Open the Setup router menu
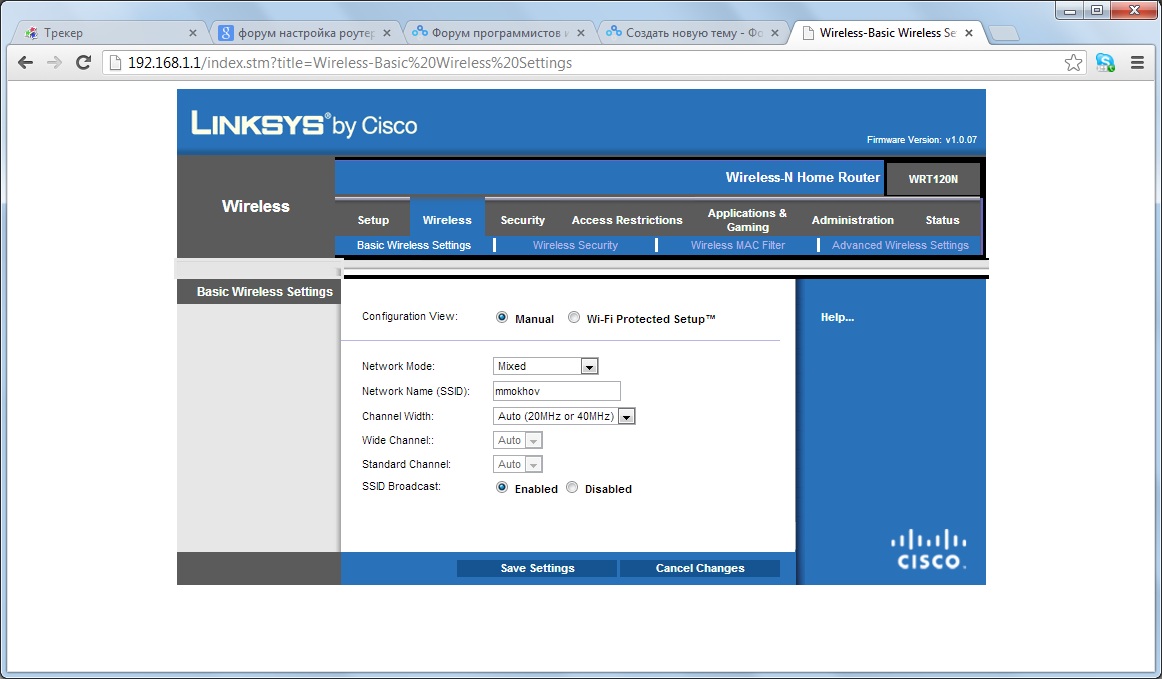 373,220
